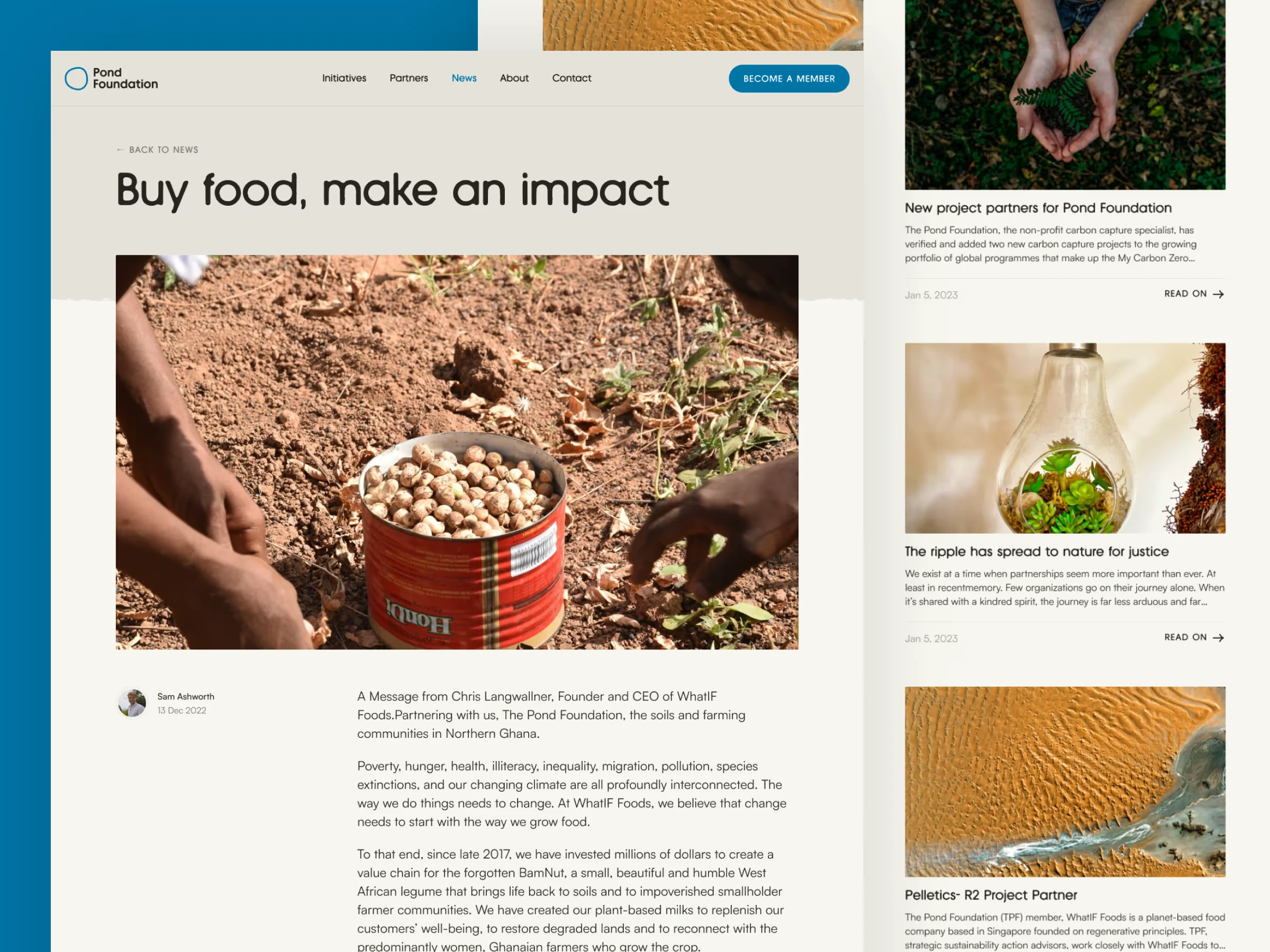Click the Read On arrow under ripple article
This screenshot has height=952, width=1270.
1218,638
